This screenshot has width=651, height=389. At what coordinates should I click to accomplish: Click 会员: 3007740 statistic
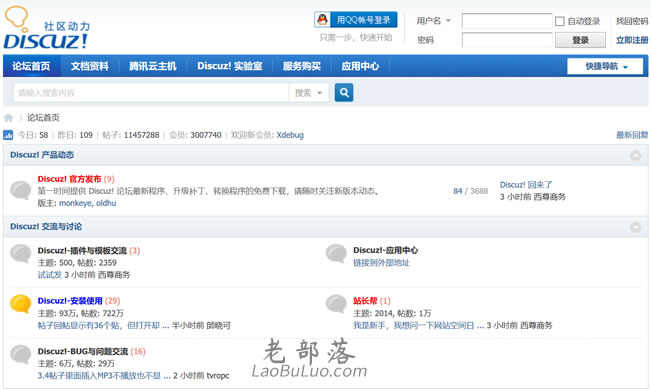[195, 135]
